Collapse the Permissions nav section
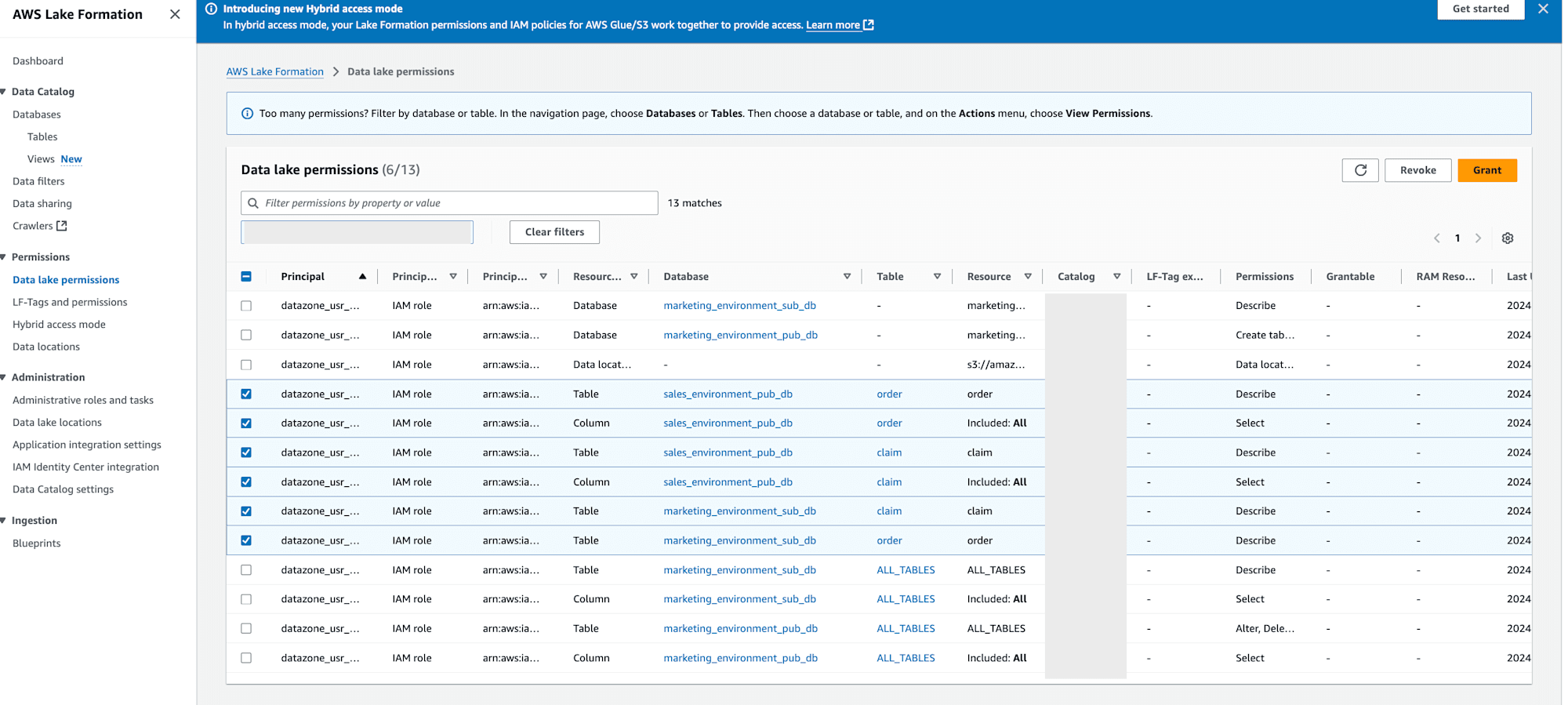 [x=4, y=257]
